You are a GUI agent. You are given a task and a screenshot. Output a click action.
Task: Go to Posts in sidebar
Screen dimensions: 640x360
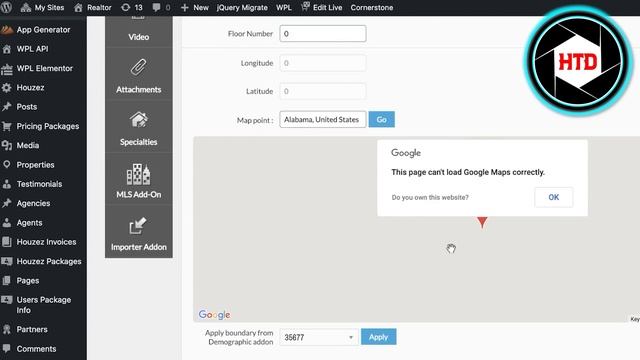pyautogui.click(x=43, y=107)
